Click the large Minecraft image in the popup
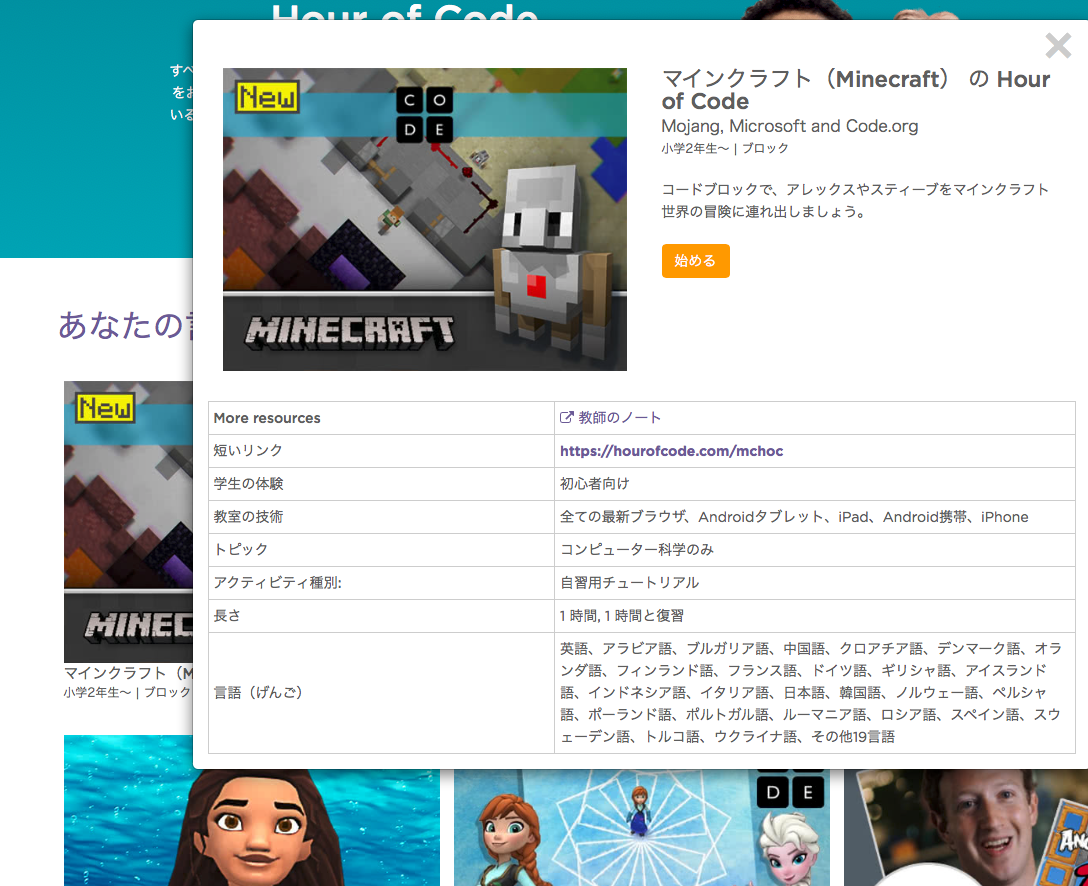1088x886 pixels. tap(425, 219)
